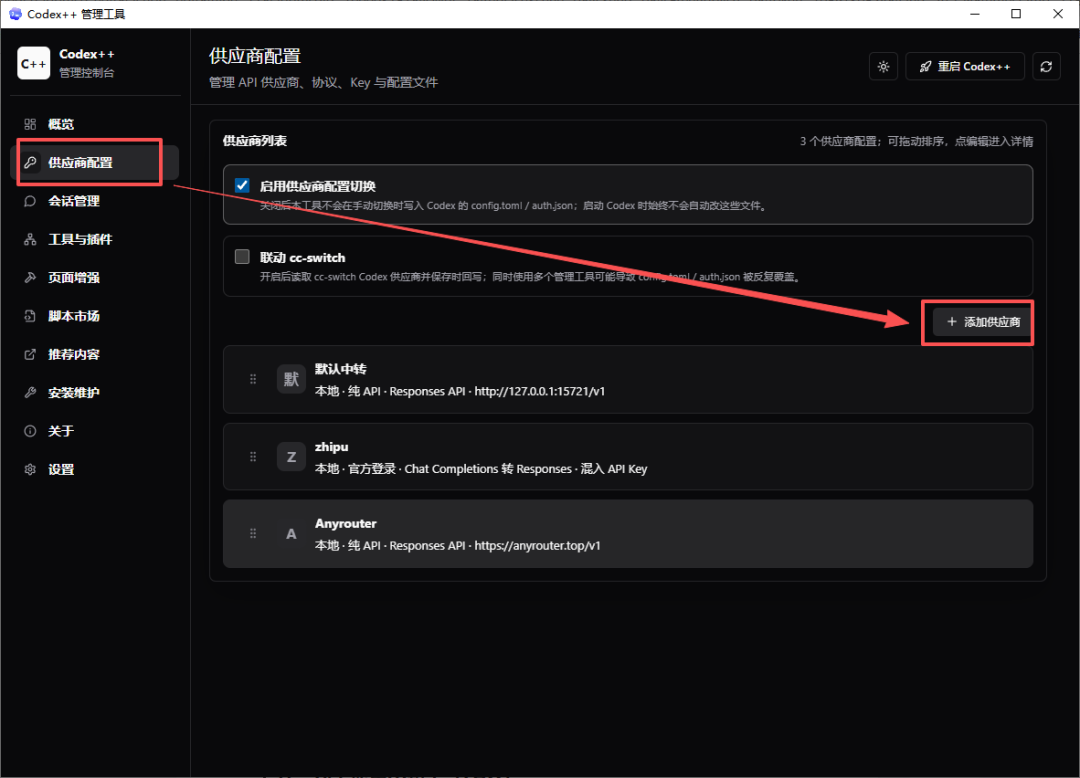Screen dimensions: 1080x778
Task: Click the refresh icon in the header
Action: [1046, 67]
